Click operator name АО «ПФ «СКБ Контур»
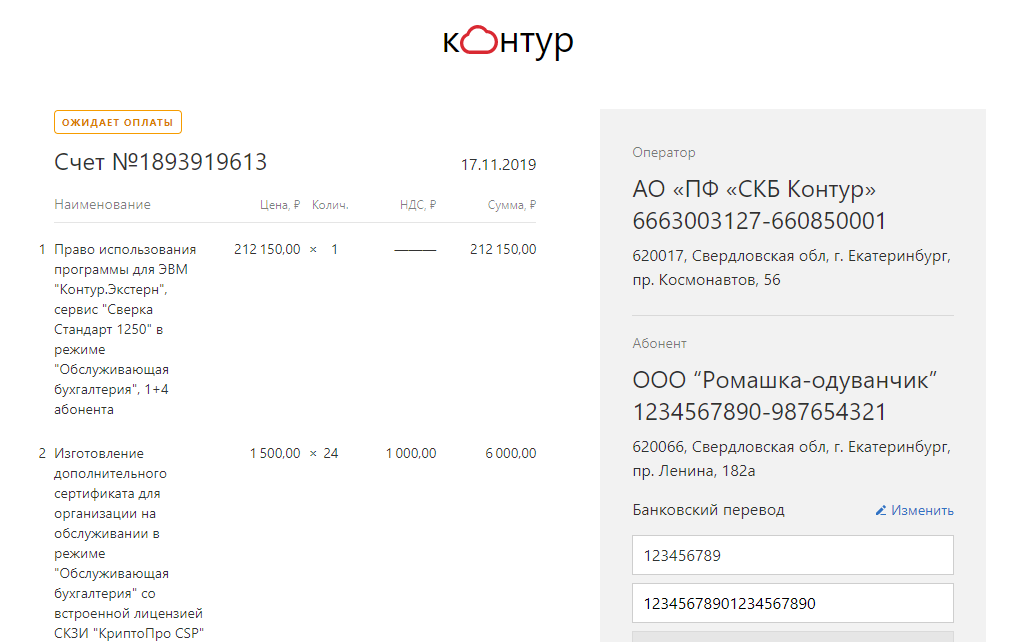The image size is (1017, 642). [754, 189]
